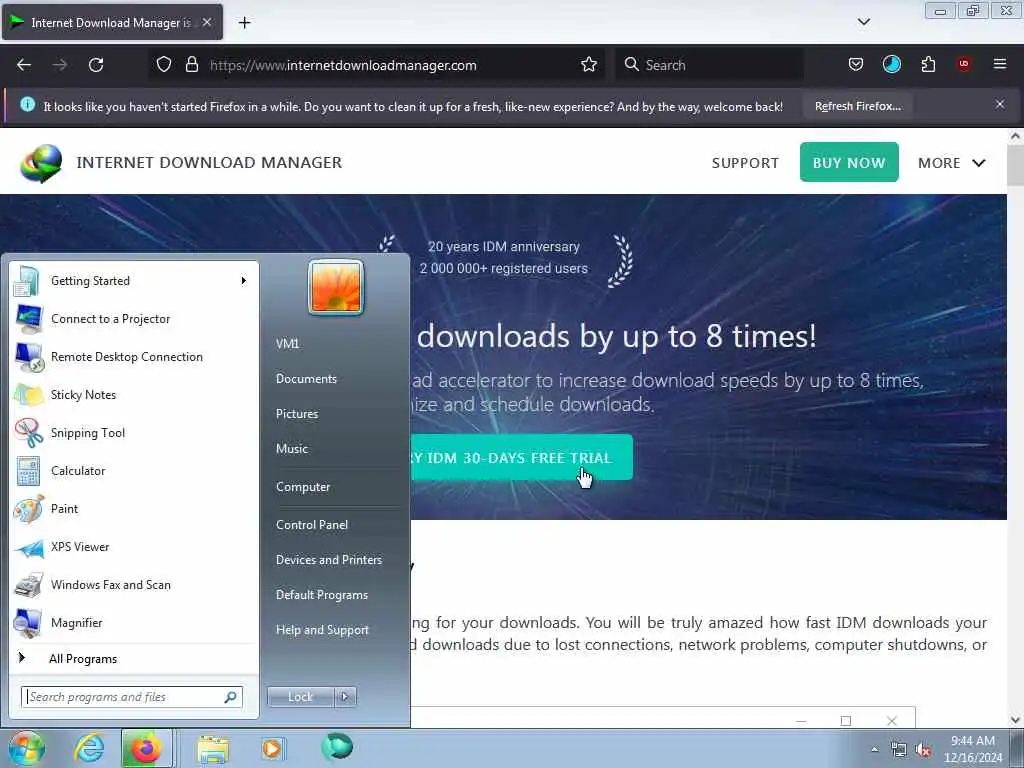Image resolution: width=1024 pixels, height=768 pixels.
Task: Open the Extensions puzzle icon
Action: click(928, 64)
